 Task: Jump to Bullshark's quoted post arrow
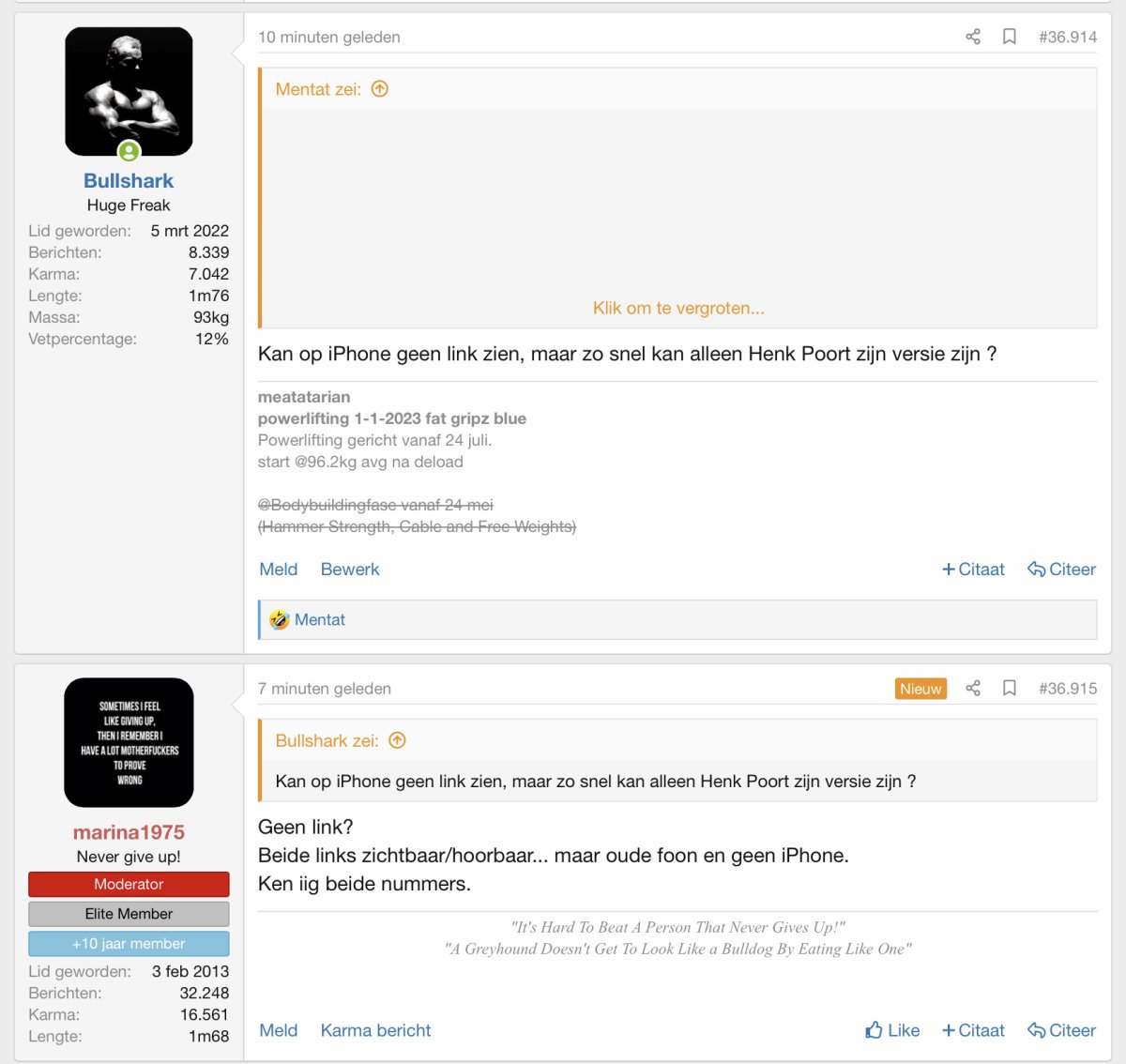[x=398, y=740]
